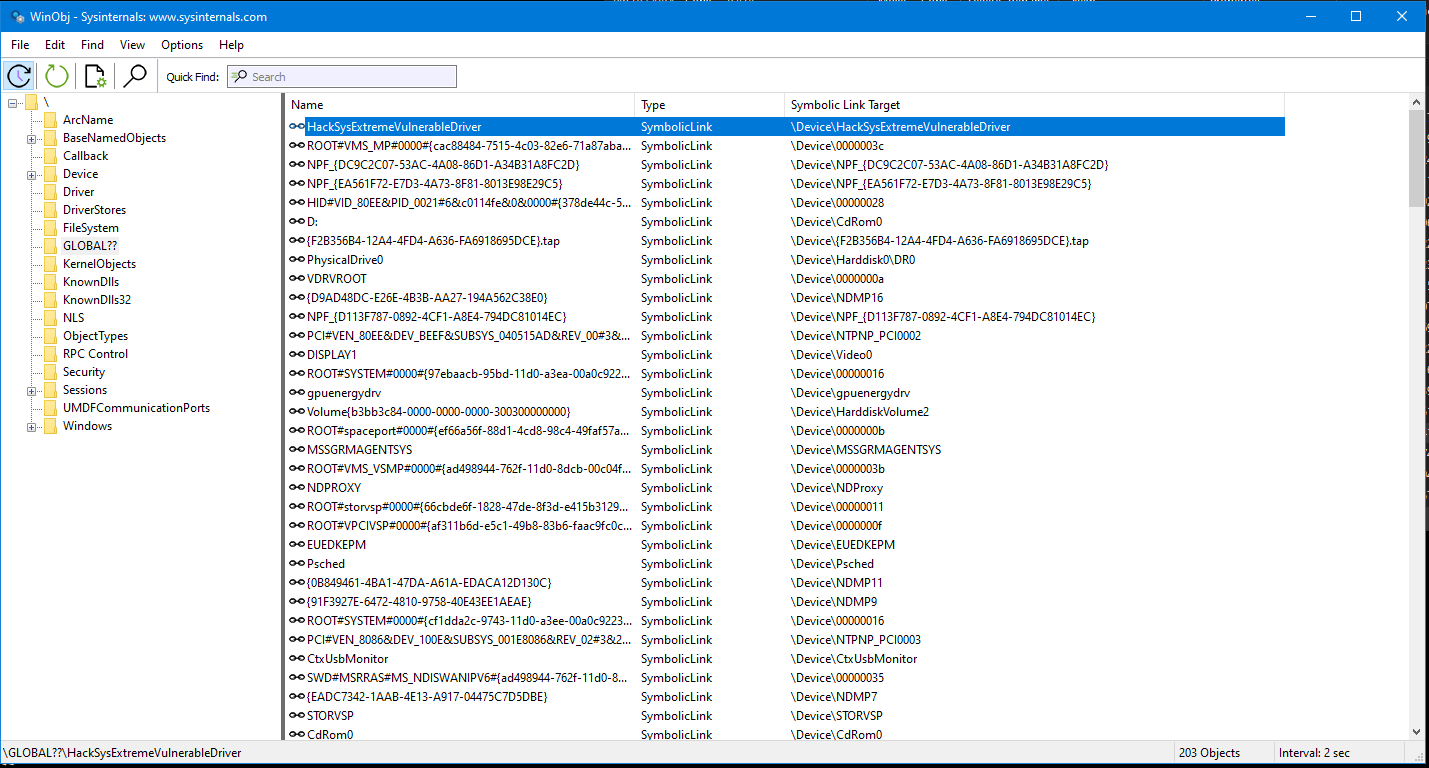Click the RPC Control folder icon
The height and width of the screenshot is (768, 1429).
pos(50,354)
